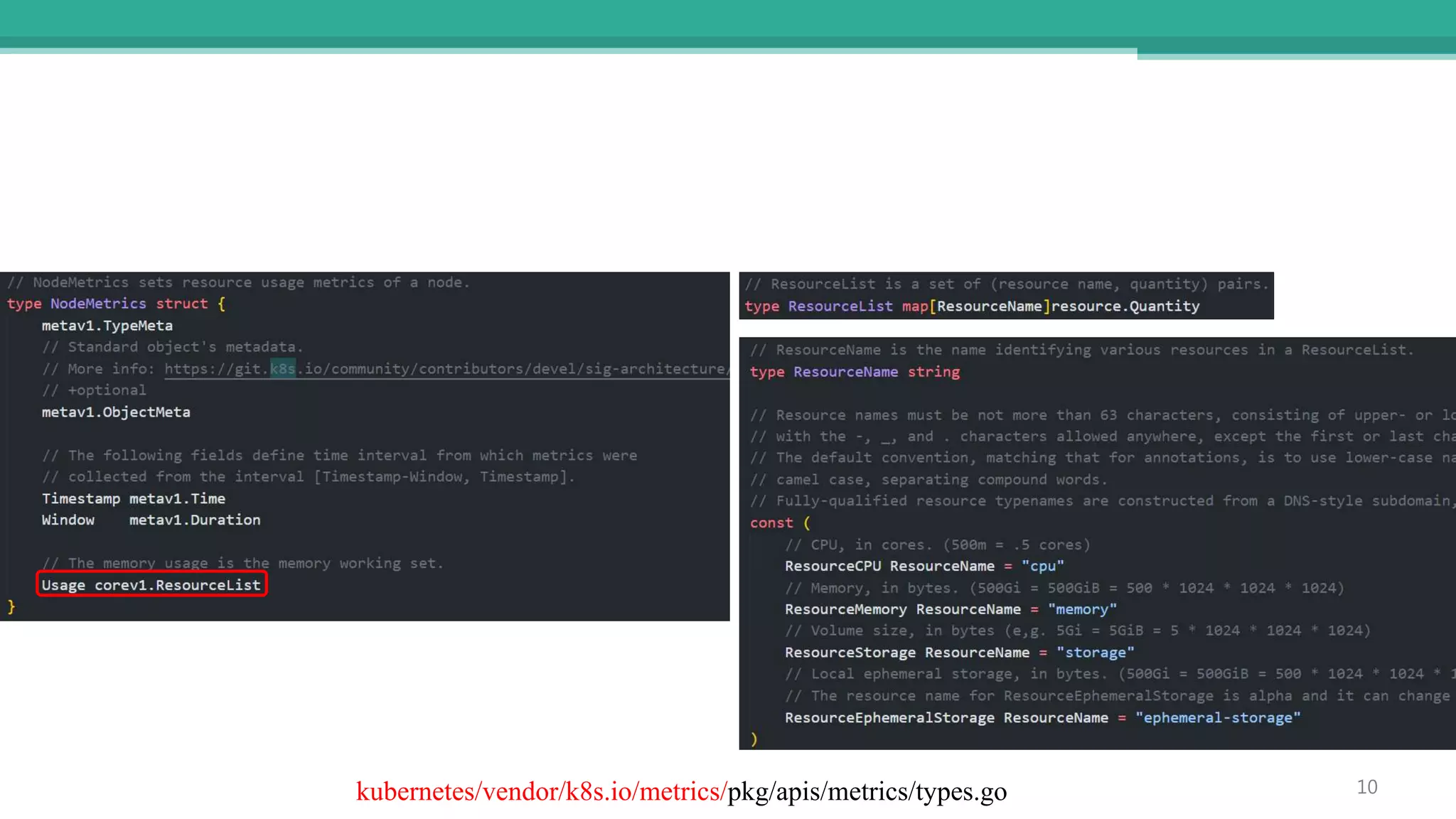The width and height of the screenshot is (1456, 819).
Task: Click the 'kubernetes/vendor/k8s.io/metrics/' red path text
Action: [x=541, y=791]
